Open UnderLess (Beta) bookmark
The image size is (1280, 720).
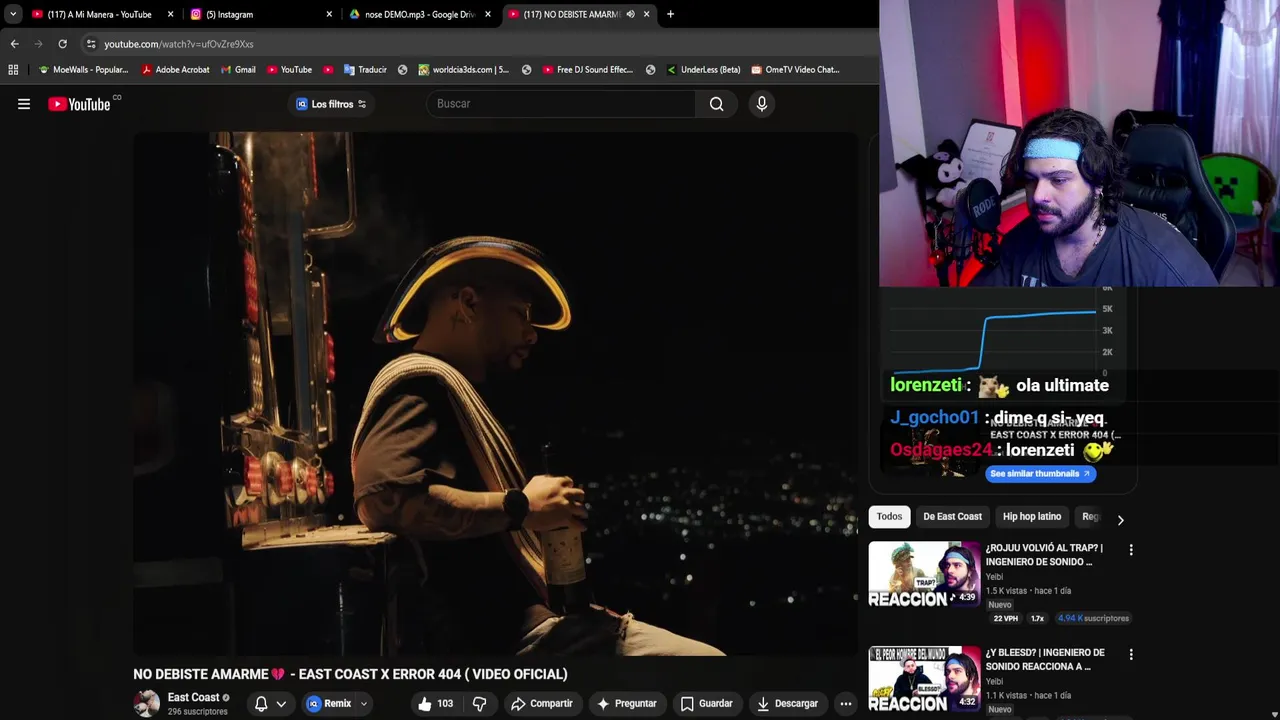click(703, 70)
